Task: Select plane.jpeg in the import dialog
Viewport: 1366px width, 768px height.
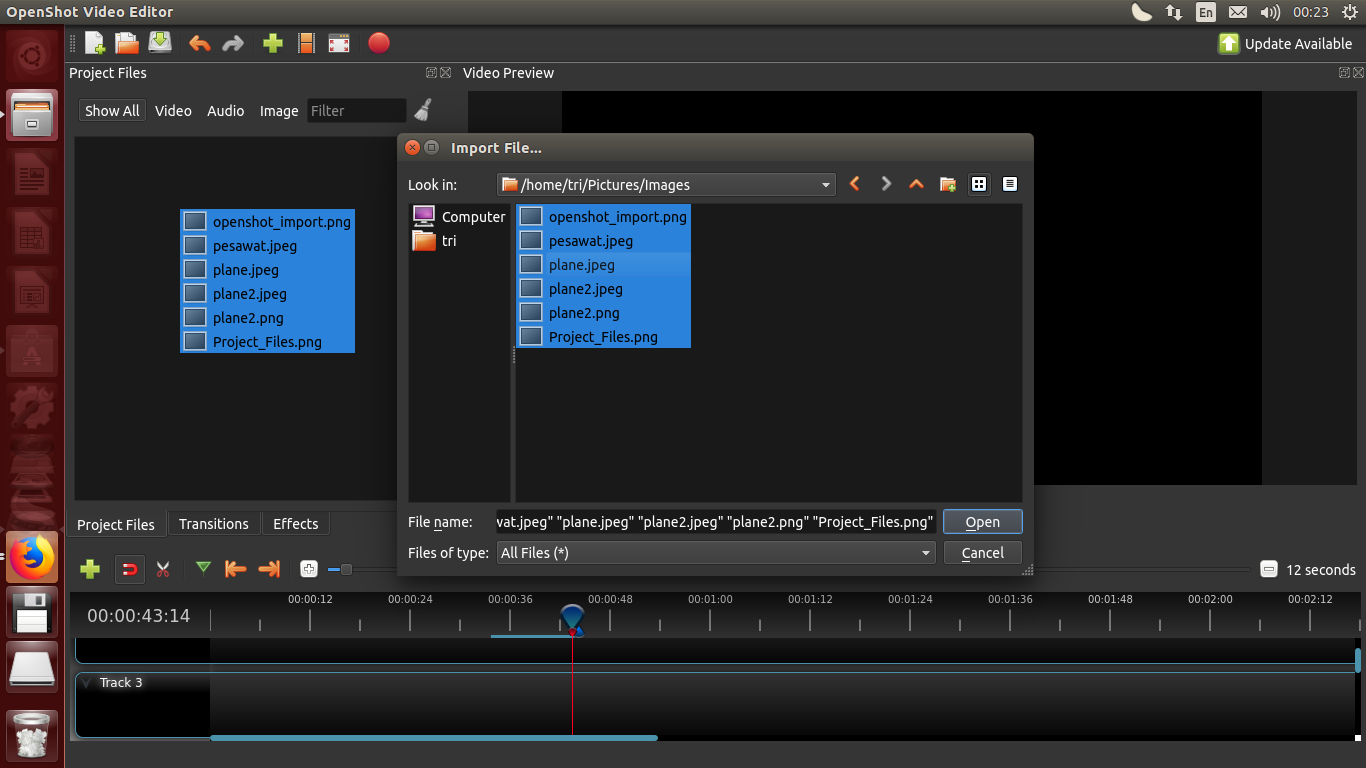Action: pos(582,264)
